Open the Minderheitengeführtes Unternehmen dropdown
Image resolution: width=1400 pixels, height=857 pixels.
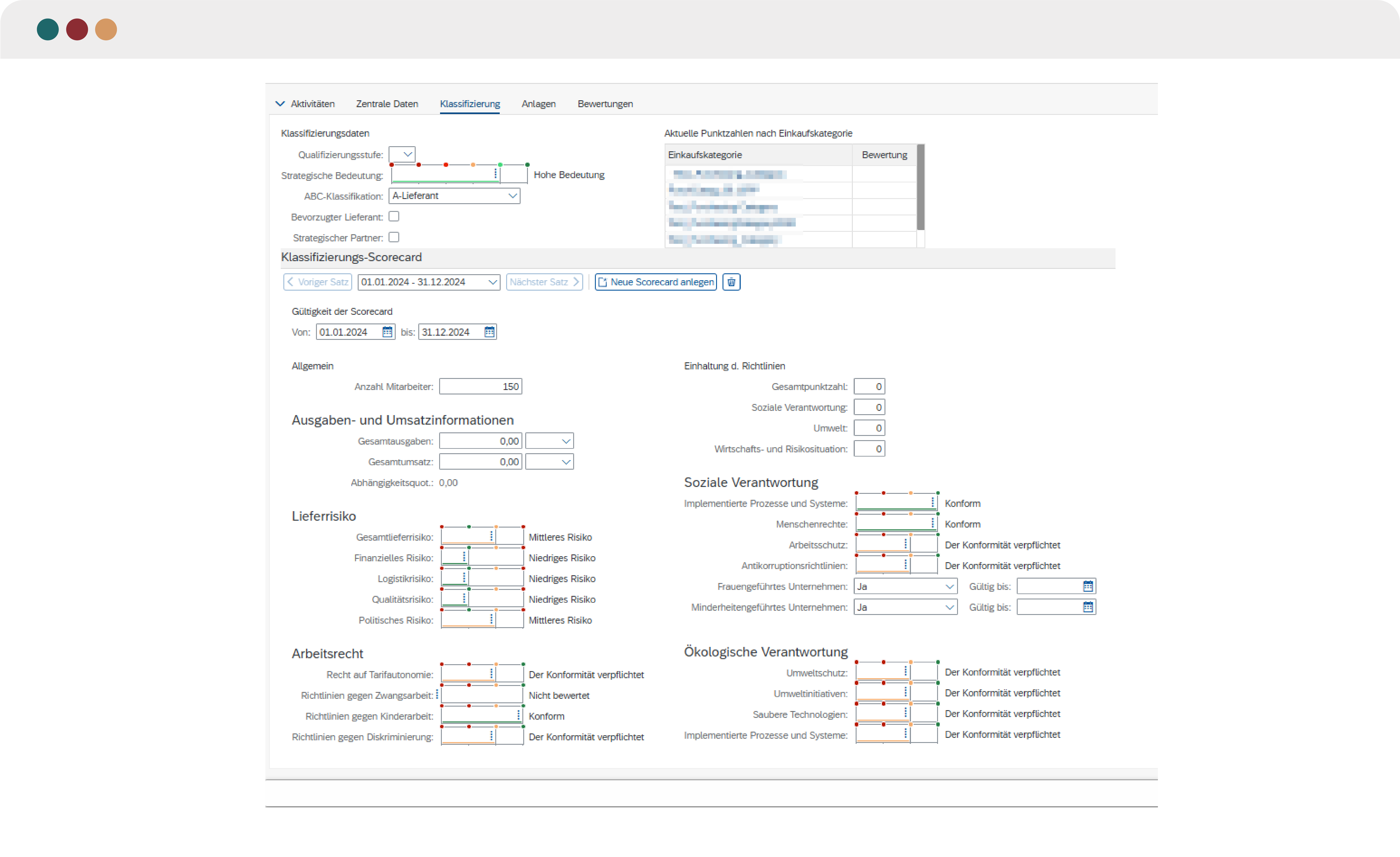pyautogui.click(x=905, y=607)
